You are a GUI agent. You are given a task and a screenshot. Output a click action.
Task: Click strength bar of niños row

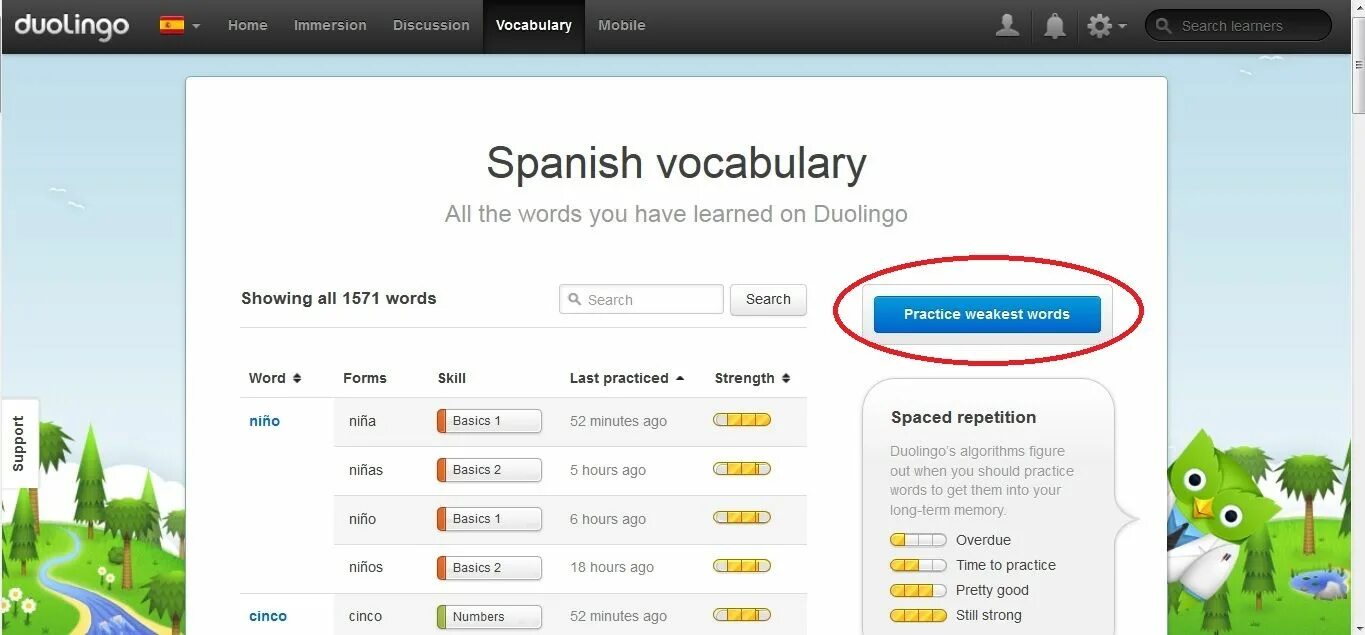point(742,566)
